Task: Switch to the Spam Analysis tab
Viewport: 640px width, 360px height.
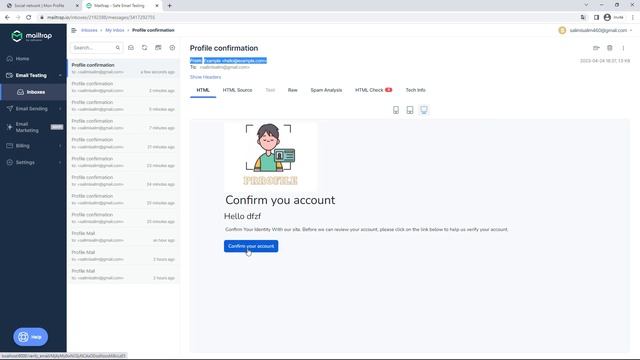Action: click(326, 90)
